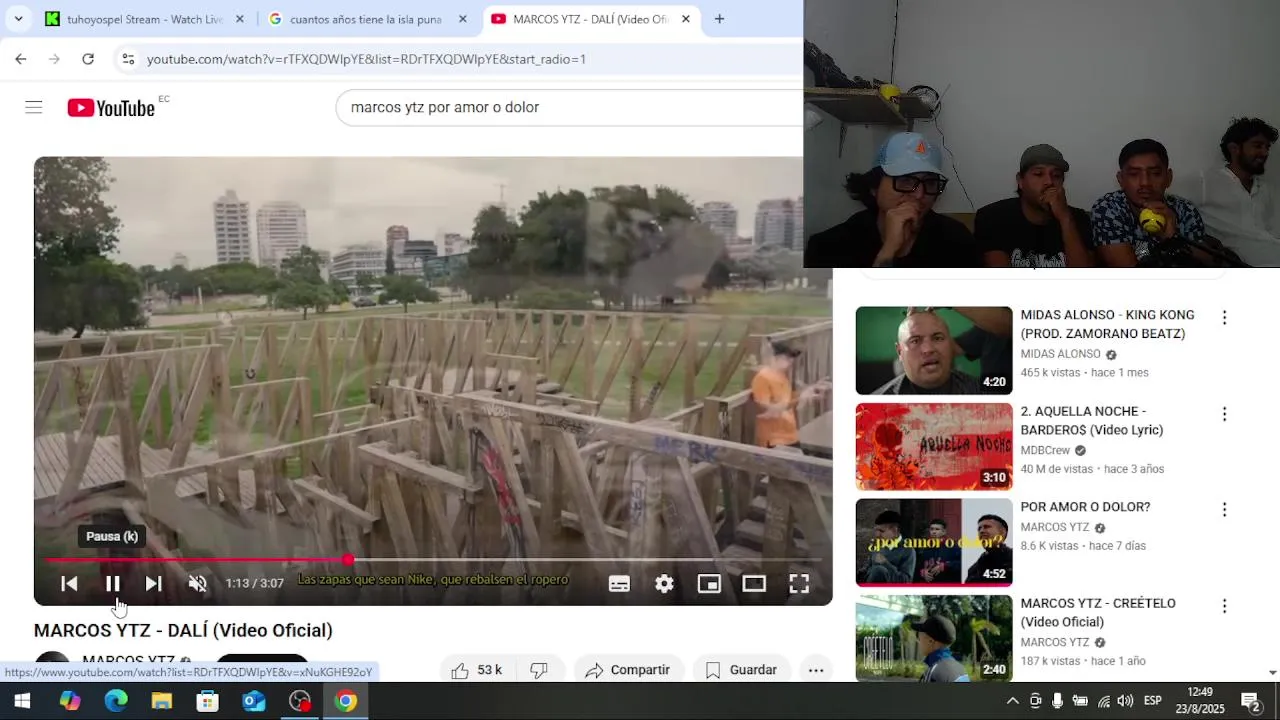Open Chrome tab search dropdown arrow

(x=18, y=19)
